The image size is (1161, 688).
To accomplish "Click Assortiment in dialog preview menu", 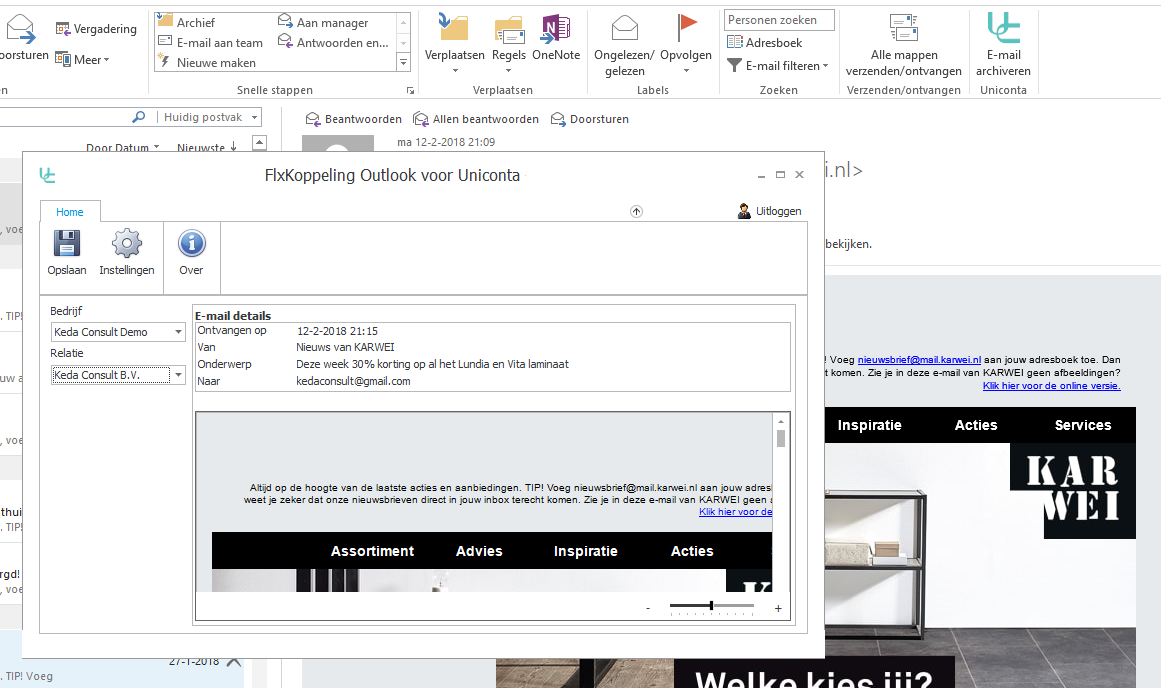I will (x=372, y=551).
